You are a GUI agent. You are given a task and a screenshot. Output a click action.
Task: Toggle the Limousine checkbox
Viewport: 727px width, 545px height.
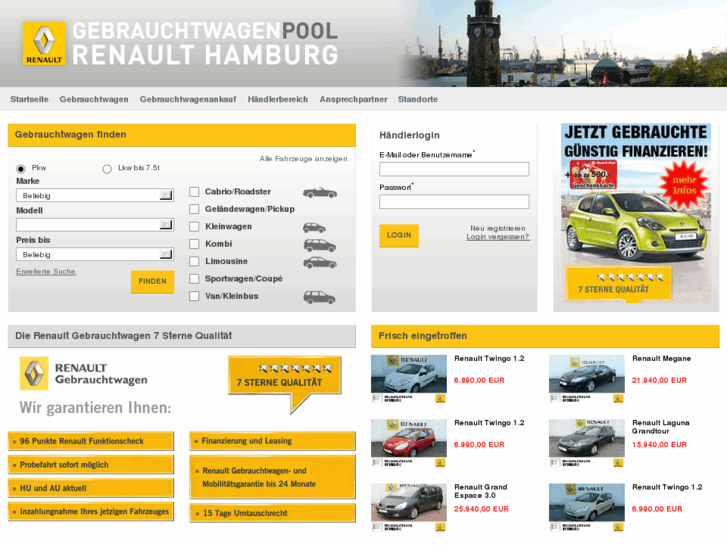tap(194, 261)
